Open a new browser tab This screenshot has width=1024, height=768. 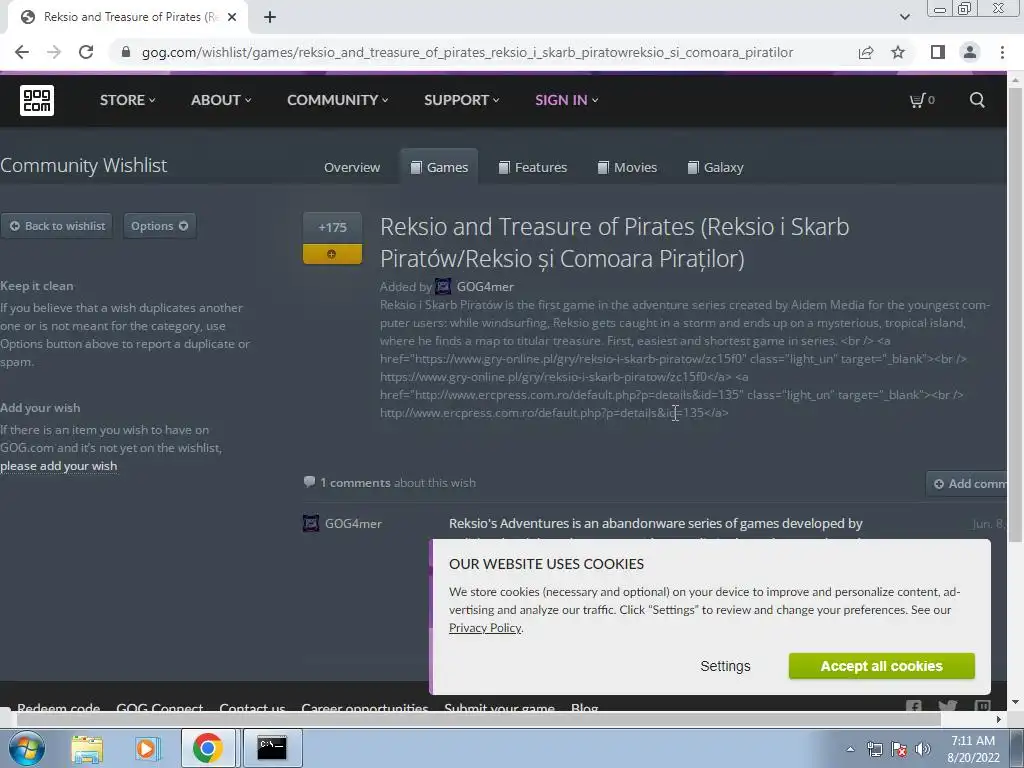270,17
